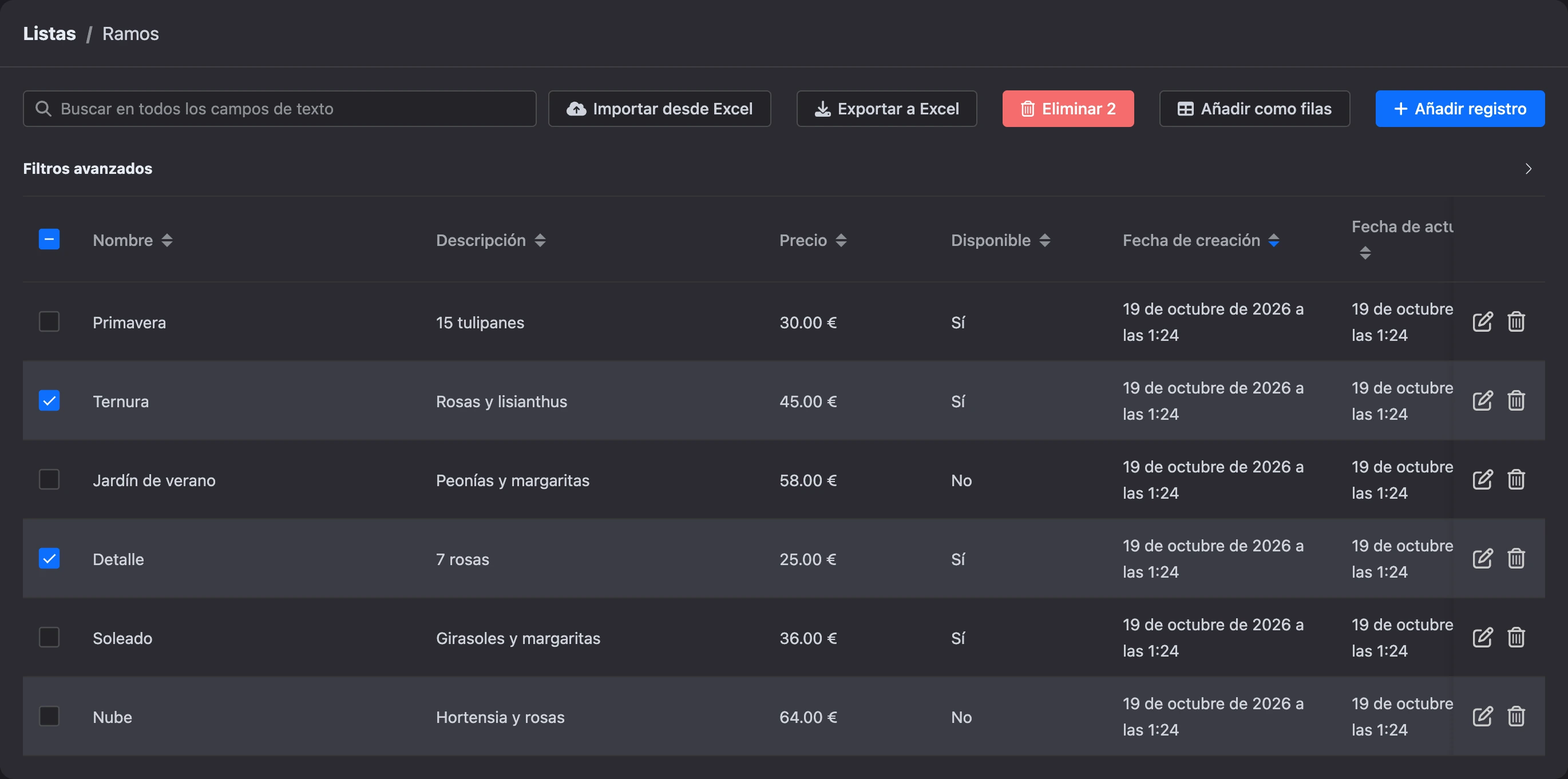This screenshot has height=779, width=1568.
Task: Click the Ramos breadcrumb text
Action: pyautogui.click(x=130, y=34)
